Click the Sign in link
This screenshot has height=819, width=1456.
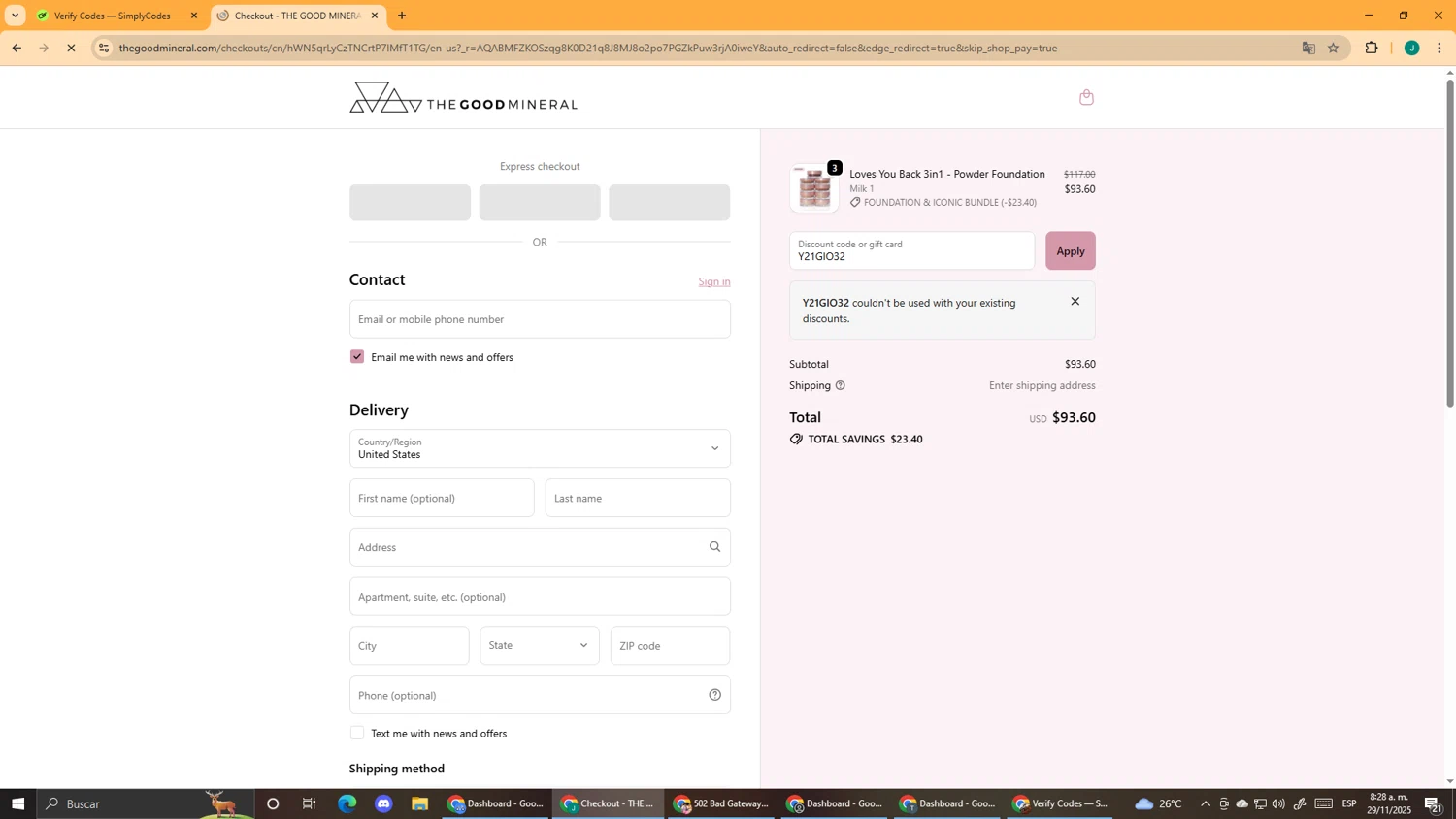(x=714, y=282)
